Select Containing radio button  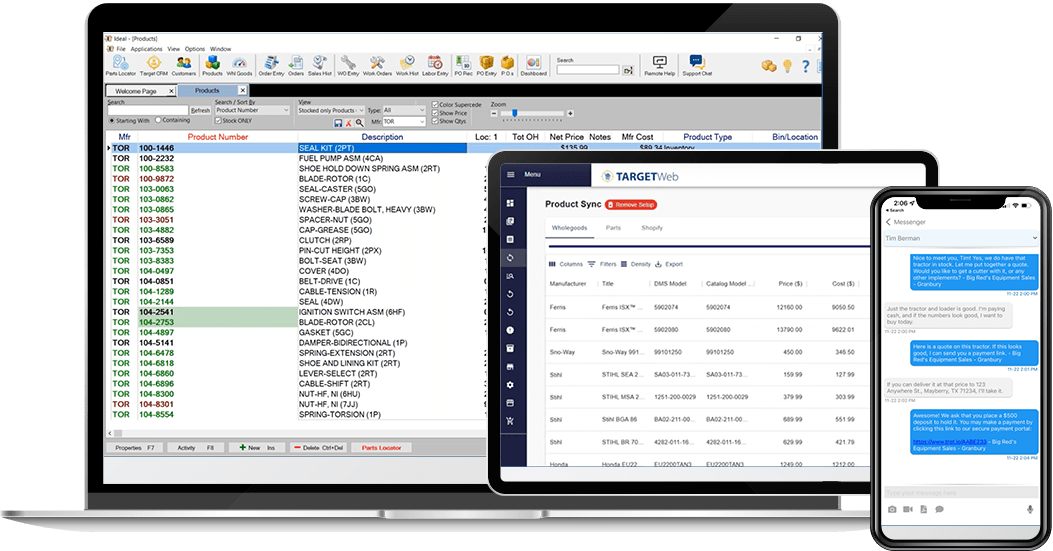pyautogui.click(x=158, y=120)
